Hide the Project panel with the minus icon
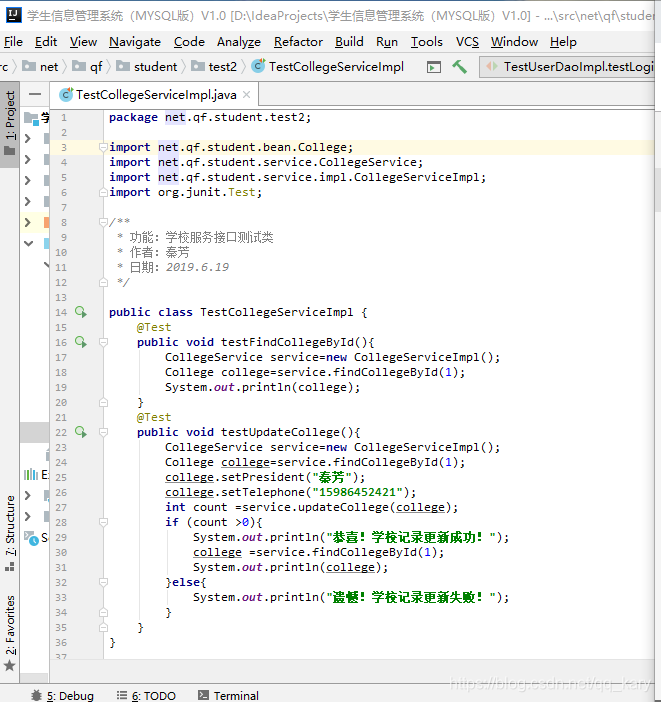Viewport: 661px width, 702px height. click(x=35, y=94)
